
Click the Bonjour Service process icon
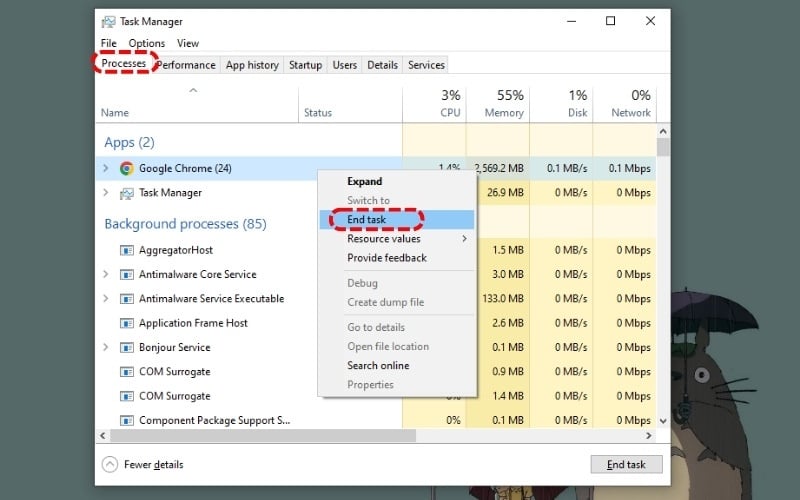point(127,347)
